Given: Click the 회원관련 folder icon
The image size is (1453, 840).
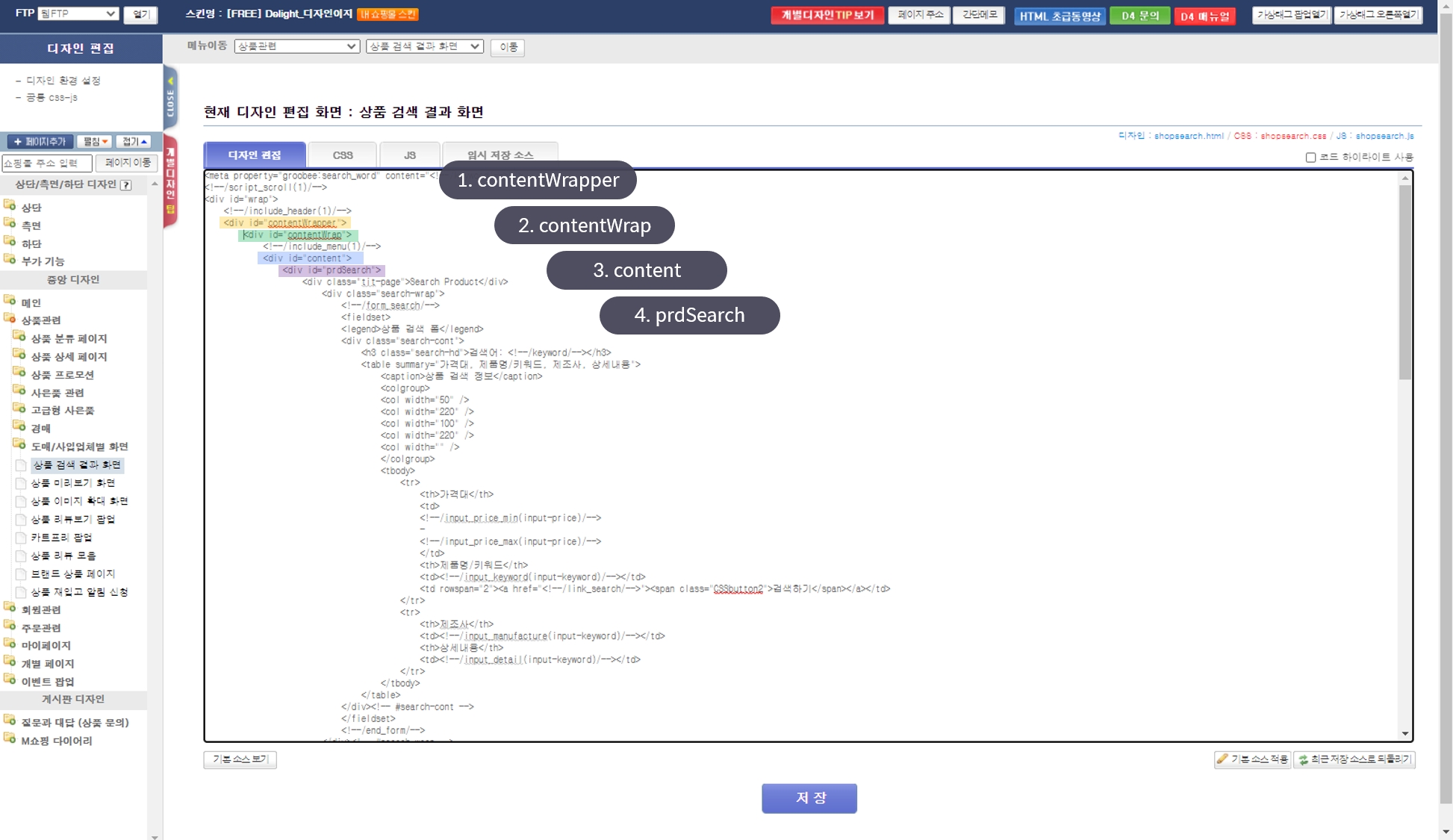Looking at the screenshot, I should (x=10, y=608).
